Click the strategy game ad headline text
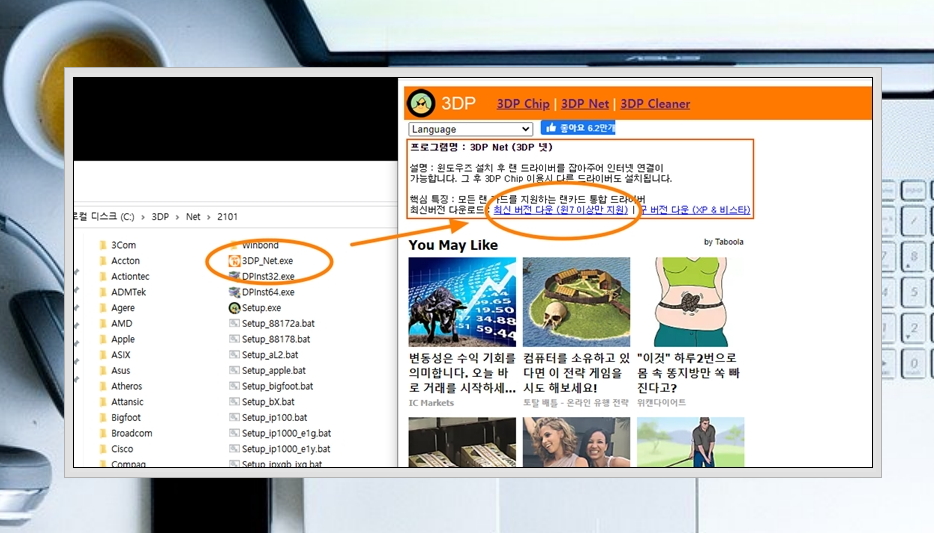934x533 pixels. (x=576, y=373)
